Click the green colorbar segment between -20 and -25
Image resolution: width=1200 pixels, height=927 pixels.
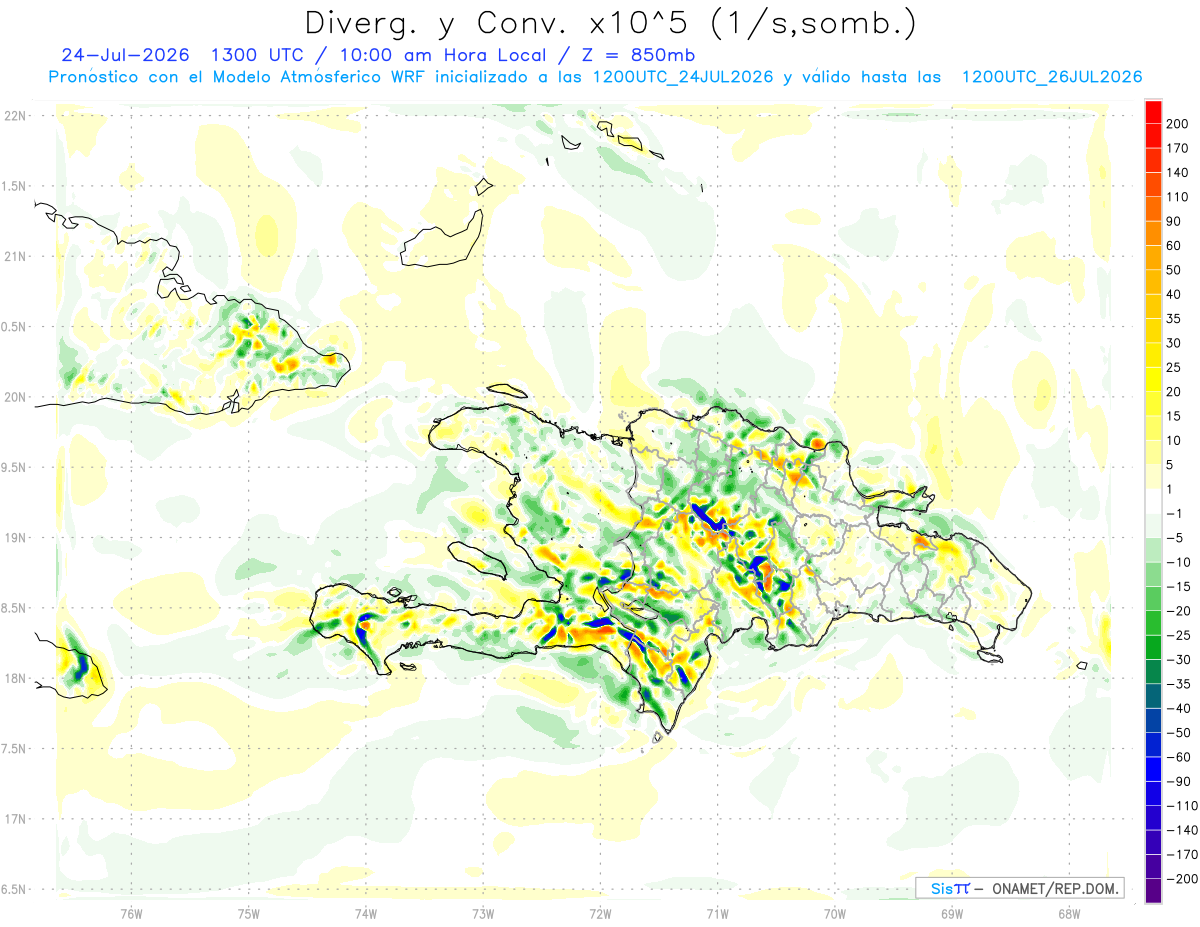1153,622
